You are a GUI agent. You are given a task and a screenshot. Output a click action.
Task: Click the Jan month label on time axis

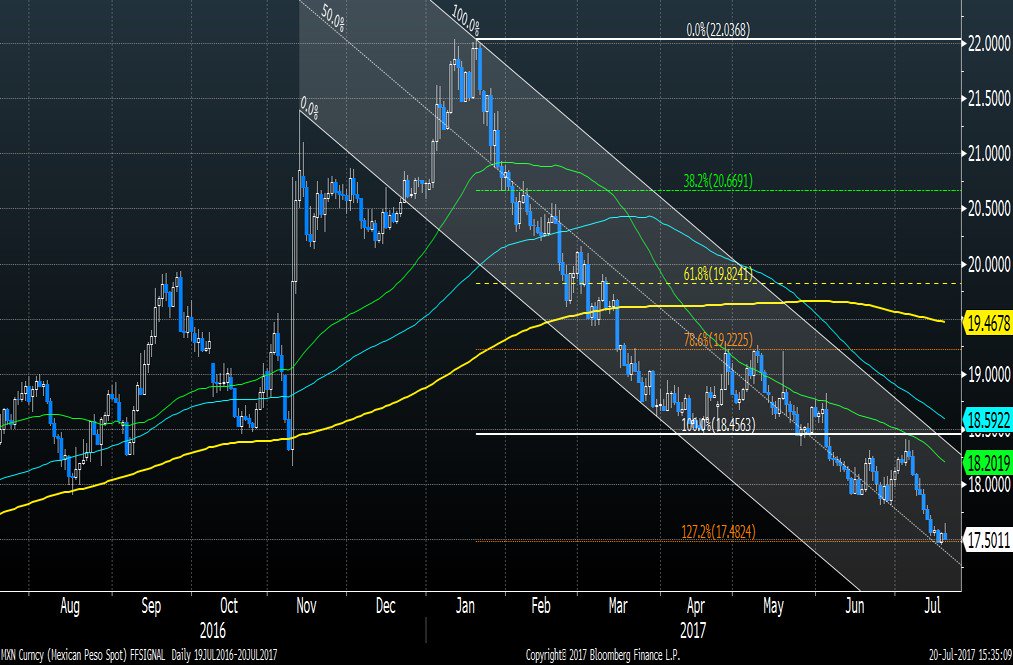[x=465, y=606]
